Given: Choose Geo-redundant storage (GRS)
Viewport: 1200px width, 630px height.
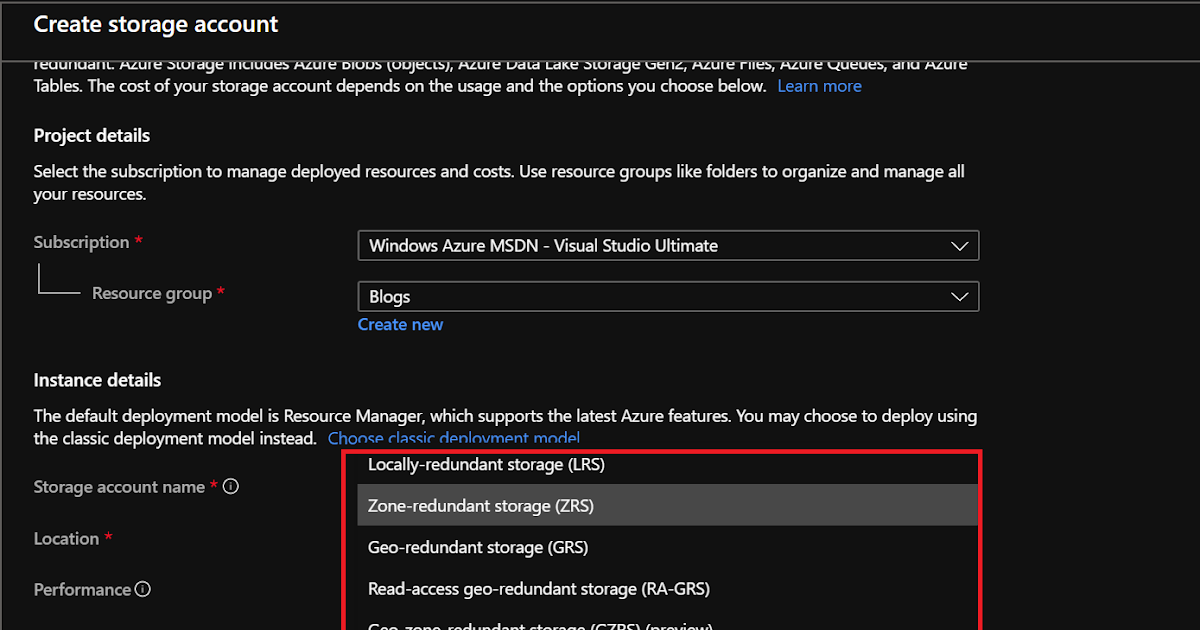Looking at the screenshot, I should pos(478,546).
